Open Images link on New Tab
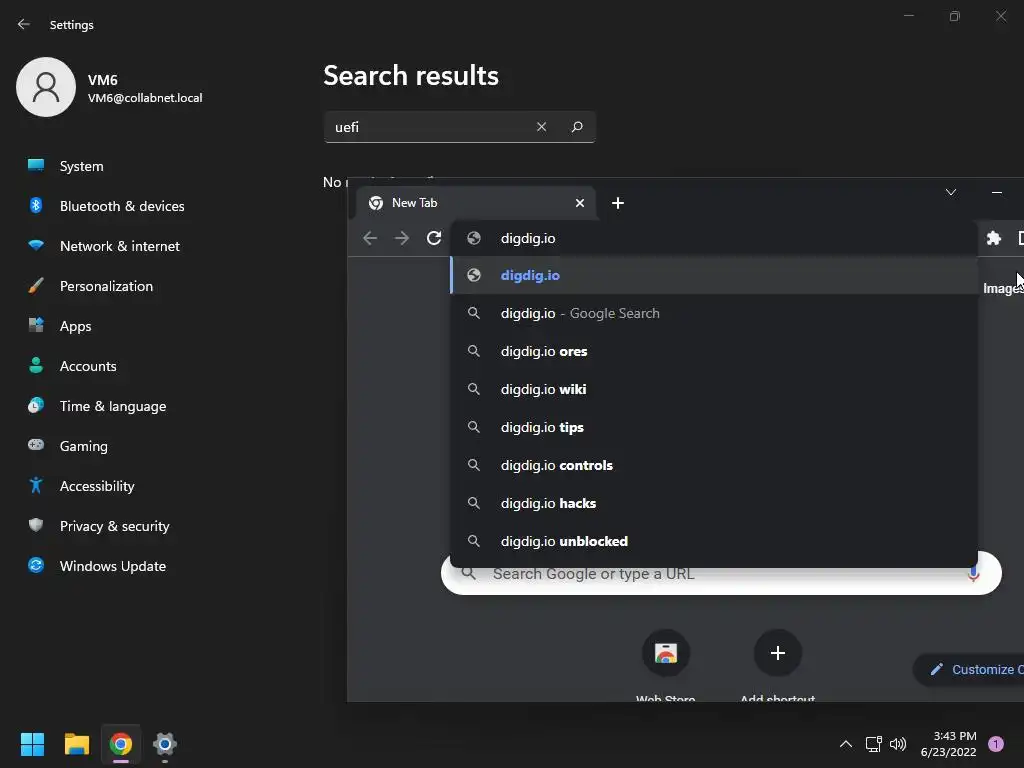The height and width of the screenshot is (768, 1024). coord(1002,288)
